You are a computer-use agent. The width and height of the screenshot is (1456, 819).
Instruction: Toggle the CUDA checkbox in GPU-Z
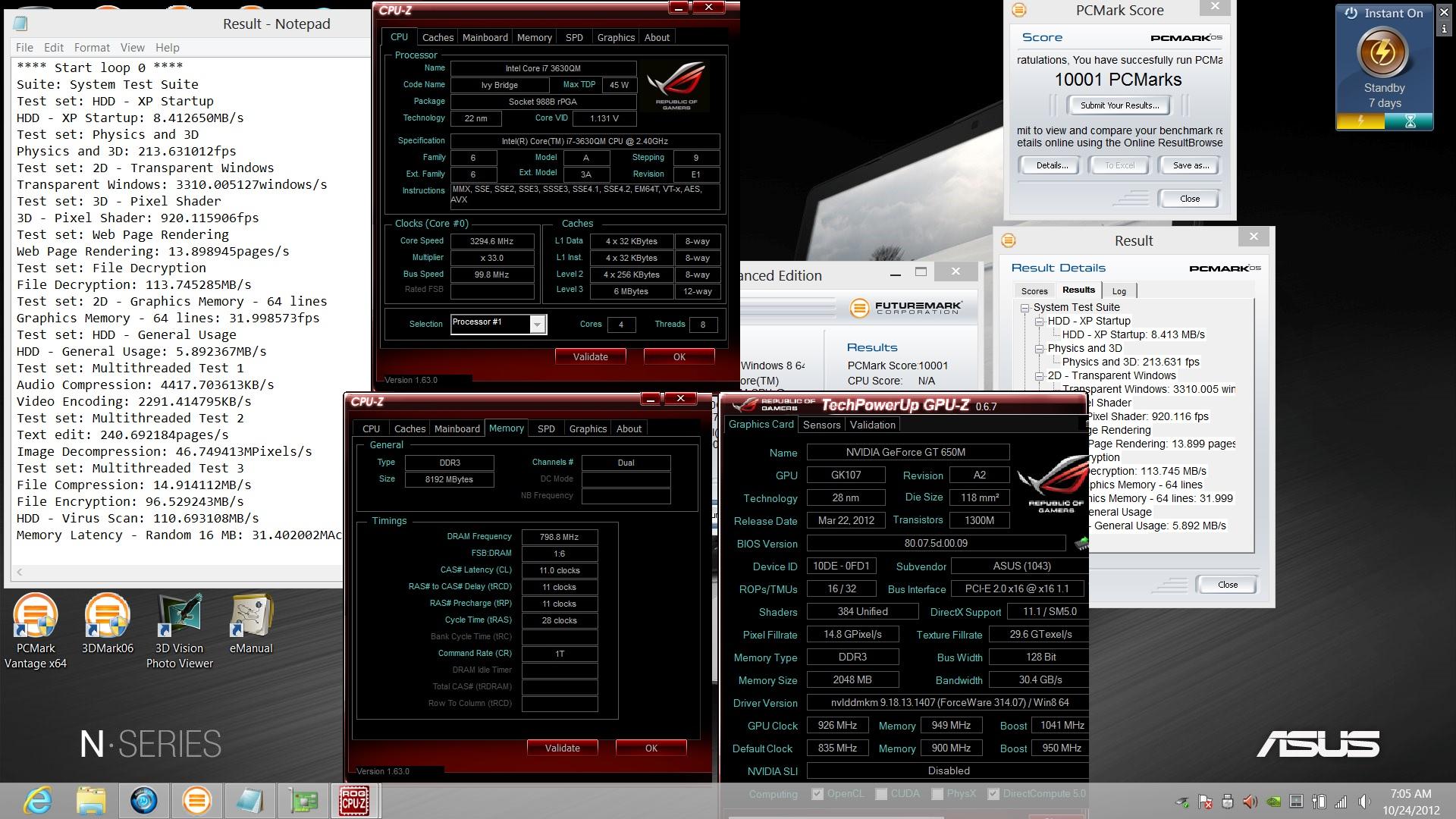[881, 794]
